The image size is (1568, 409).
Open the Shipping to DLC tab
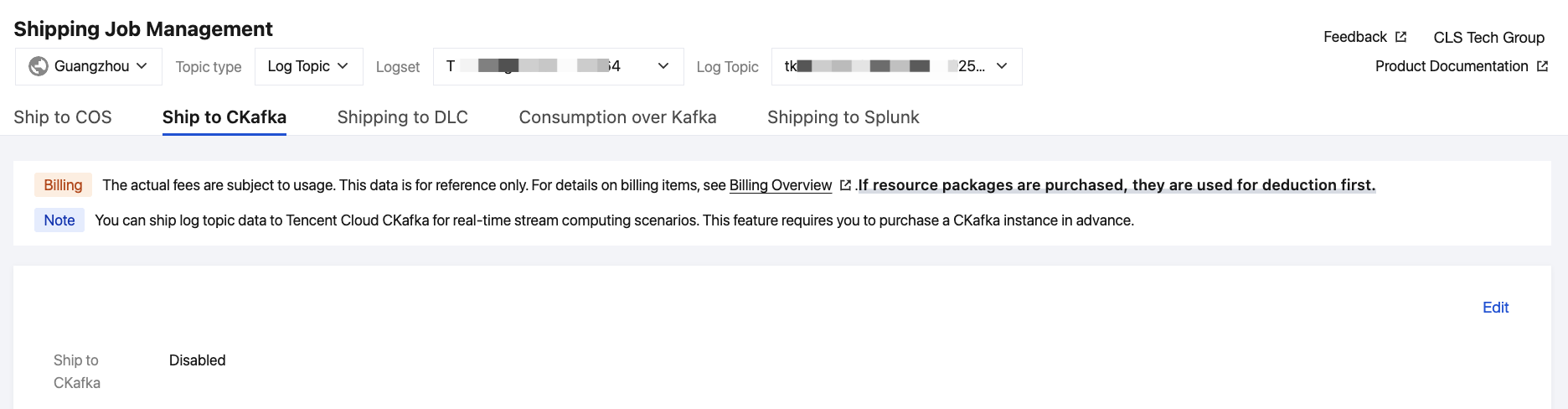point(402,117)
